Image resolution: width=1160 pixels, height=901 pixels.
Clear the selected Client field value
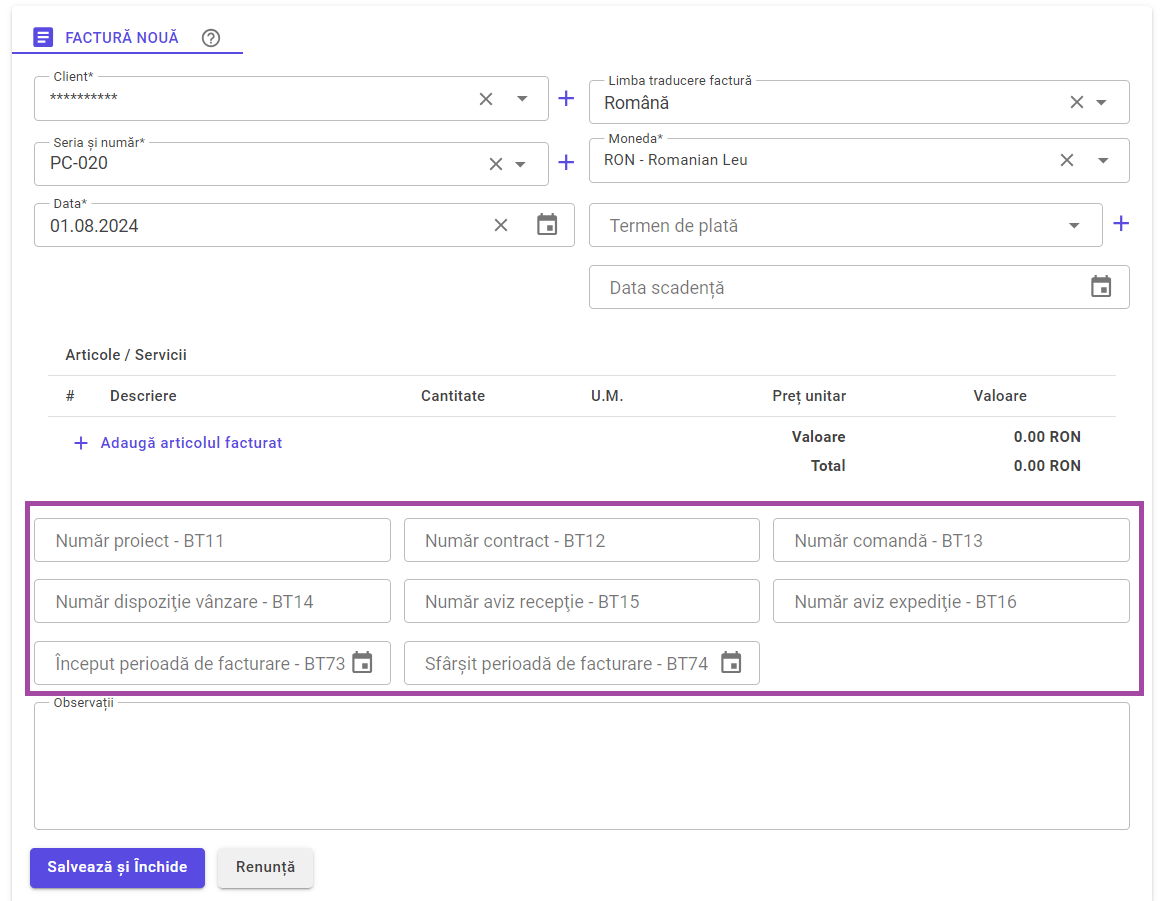(x=486, y=99)
